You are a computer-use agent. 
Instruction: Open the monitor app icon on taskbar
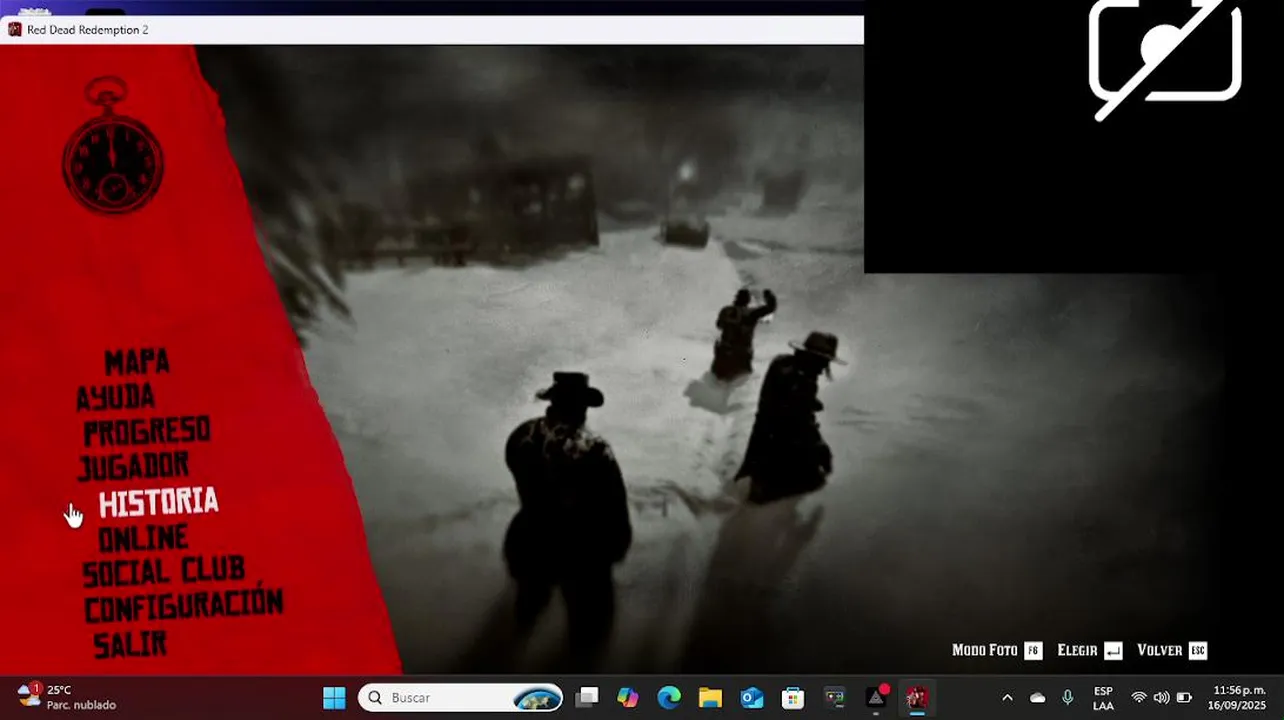point(834,697)
